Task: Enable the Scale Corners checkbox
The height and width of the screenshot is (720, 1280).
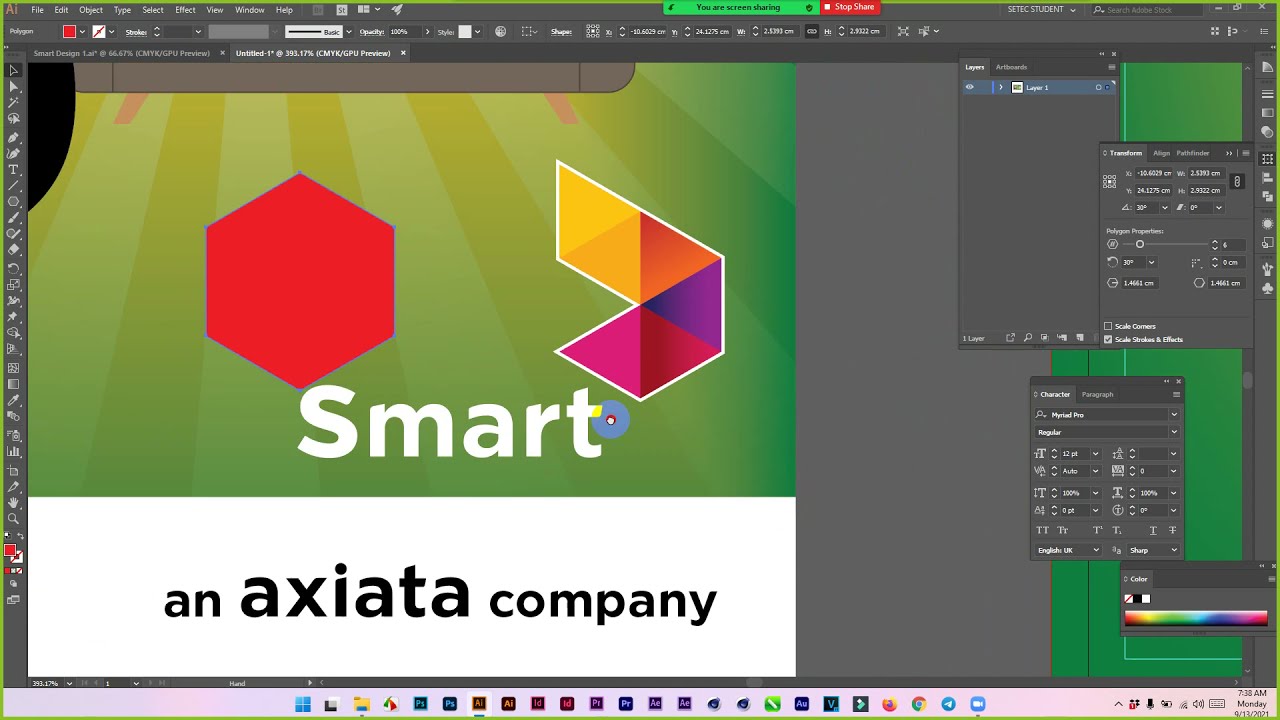Action: pos(1108,326)
